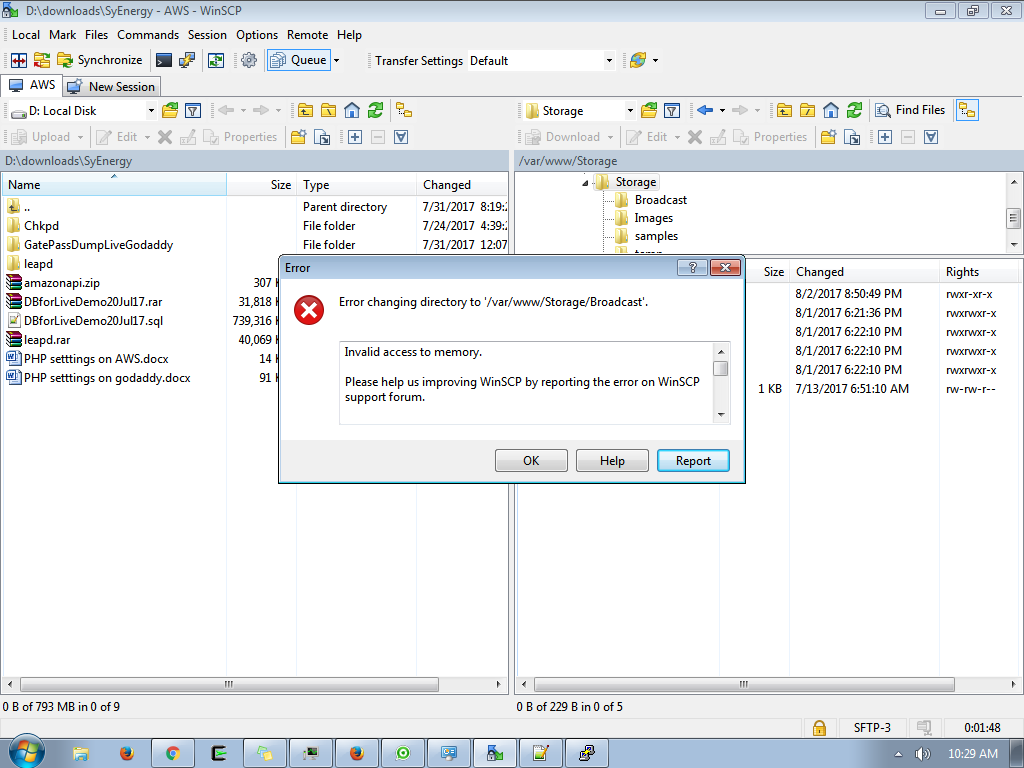Toggle the local directory tree view
Image resolution: width=1024 pixels, height=768 pixels.
(x=403, y=111)
